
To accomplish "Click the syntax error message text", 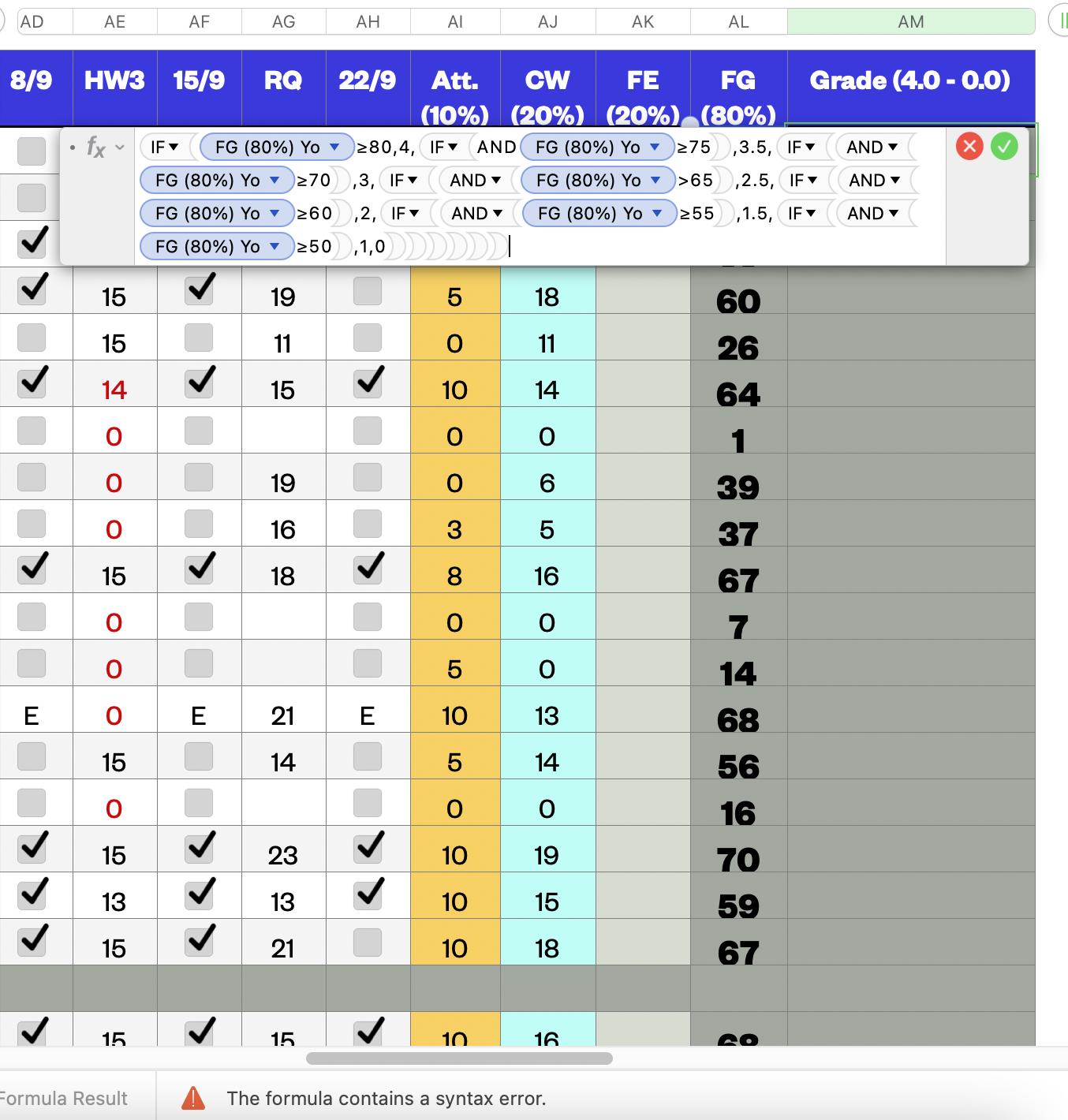I will click(x=386, y=1098).
